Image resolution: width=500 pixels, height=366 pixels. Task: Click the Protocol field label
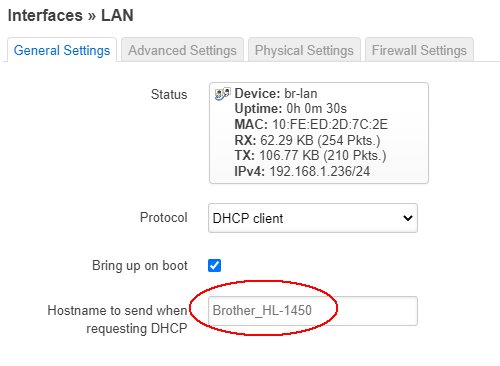pos(164,217)
